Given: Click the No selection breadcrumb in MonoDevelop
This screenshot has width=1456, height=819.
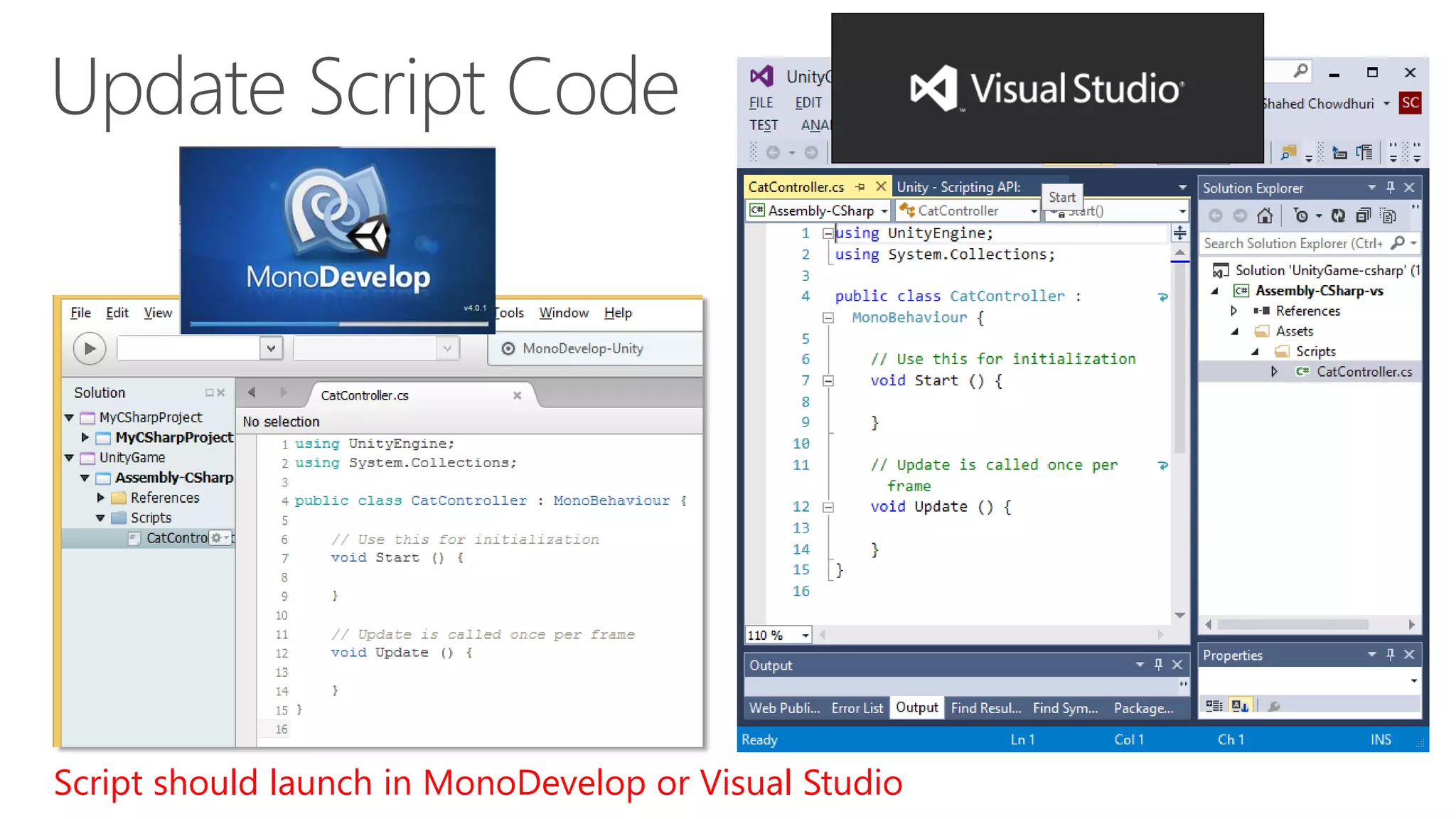Looking at the screenshot, I should coord(281,422).
